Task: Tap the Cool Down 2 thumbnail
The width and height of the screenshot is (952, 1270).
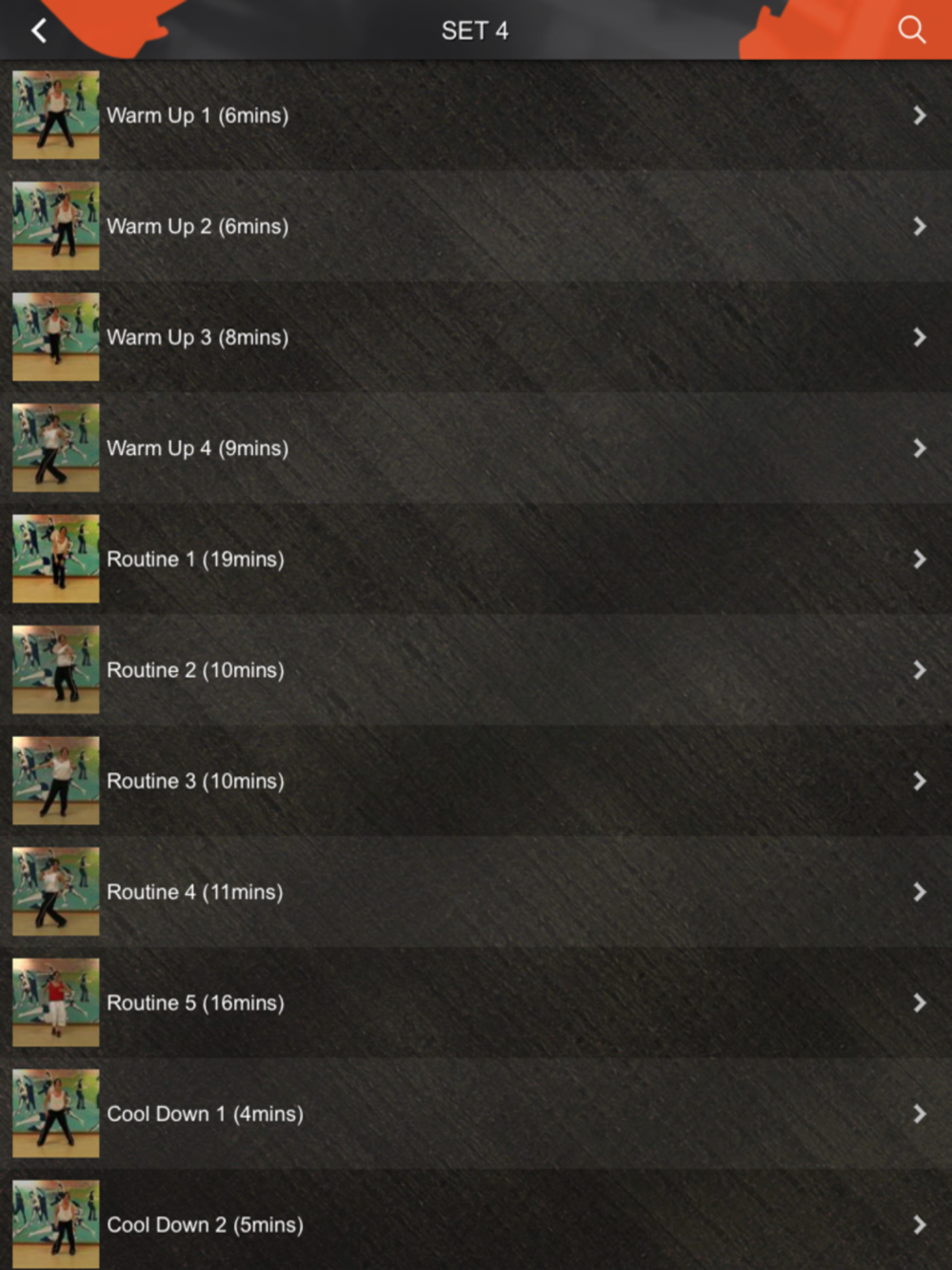Action: (55, 1224)
